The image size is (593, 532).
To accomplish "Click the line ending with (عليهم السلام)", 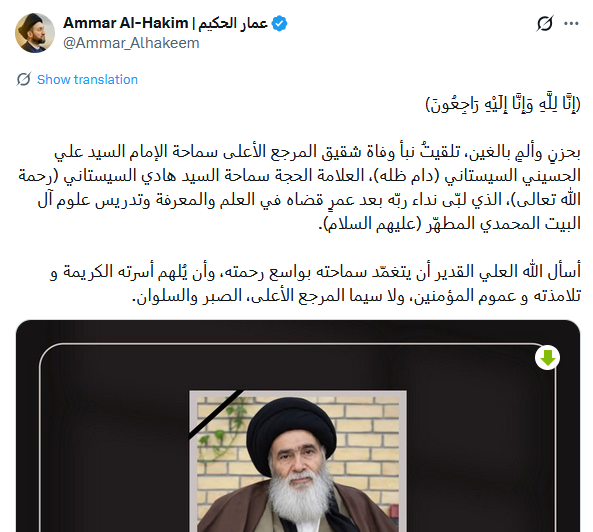I will 449,224.
